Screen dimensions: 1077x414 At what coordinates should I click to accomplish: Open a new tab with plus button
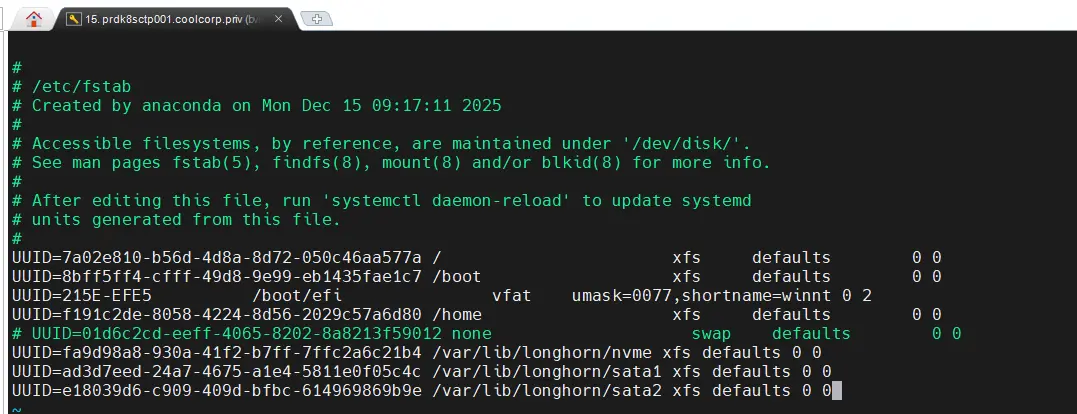[315, 19]
